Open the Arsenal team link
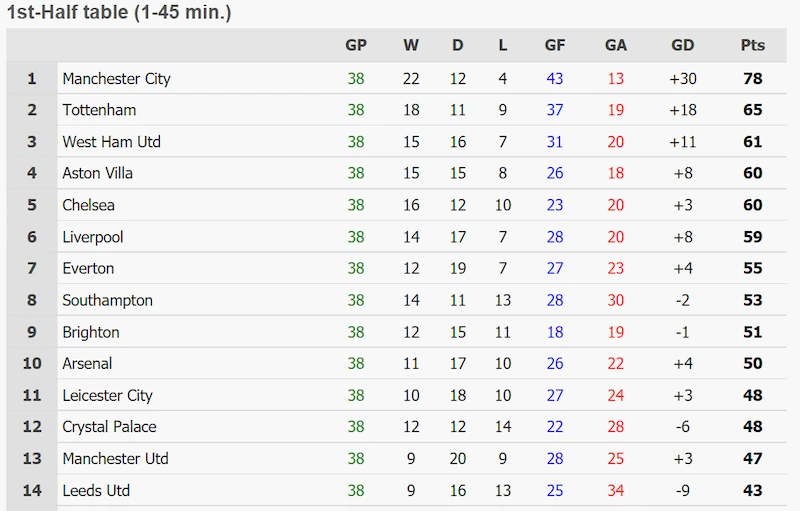Image resolution: width=800 pixels, height=511 pixels. [87, 364]
